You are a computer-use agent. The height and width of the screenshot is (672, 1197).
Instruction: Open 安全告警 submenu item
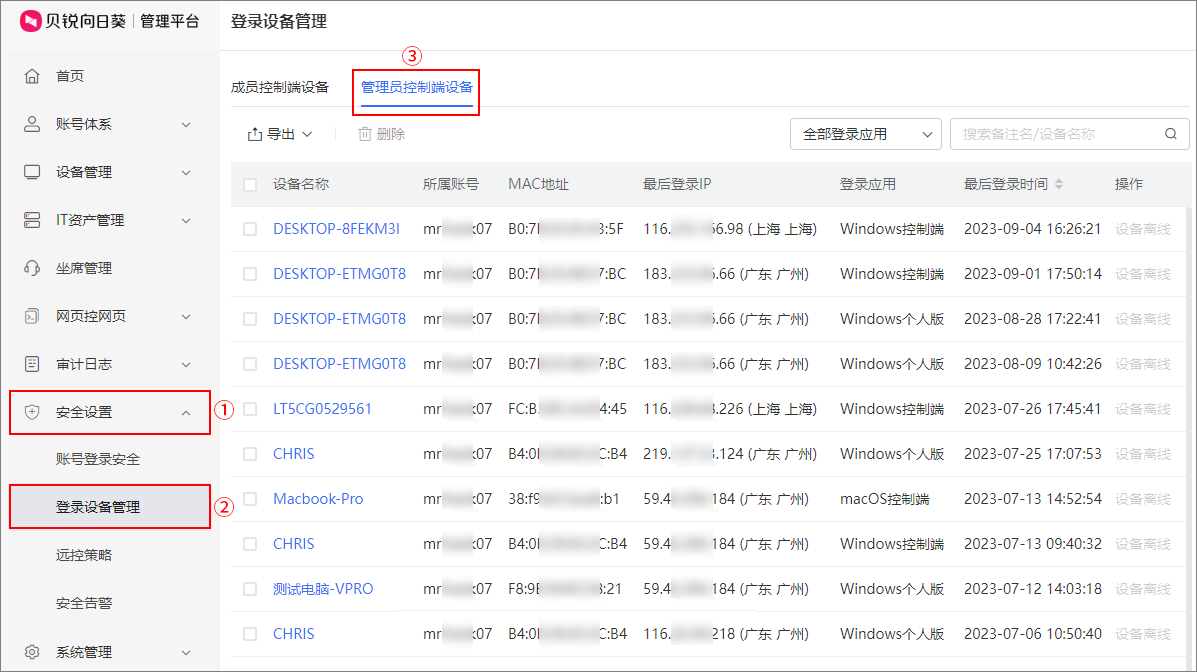point(84,603)
